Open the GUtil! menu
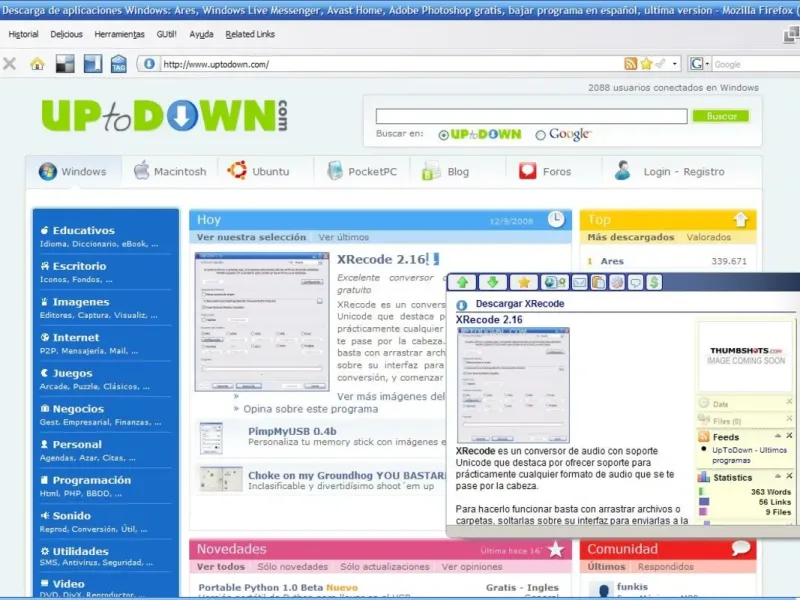Image resolution: width=800 pixels, height=600 pixels. coord(166,34)
